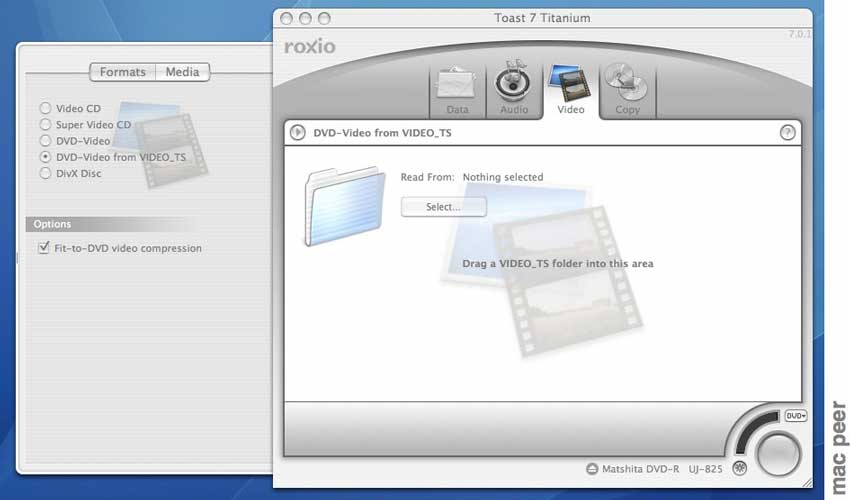
Task: Select DVD-Video from VIDEO_TS radio button
Action: 46,157
